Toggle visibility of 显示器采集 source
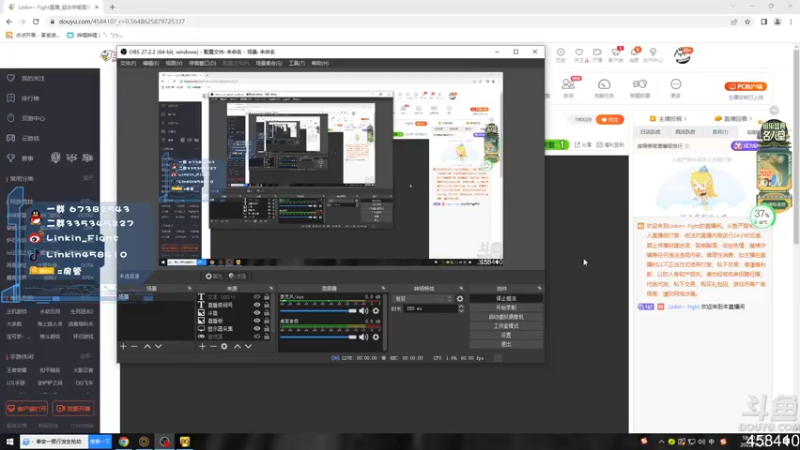The image size is (800, 450). (257, 329)
